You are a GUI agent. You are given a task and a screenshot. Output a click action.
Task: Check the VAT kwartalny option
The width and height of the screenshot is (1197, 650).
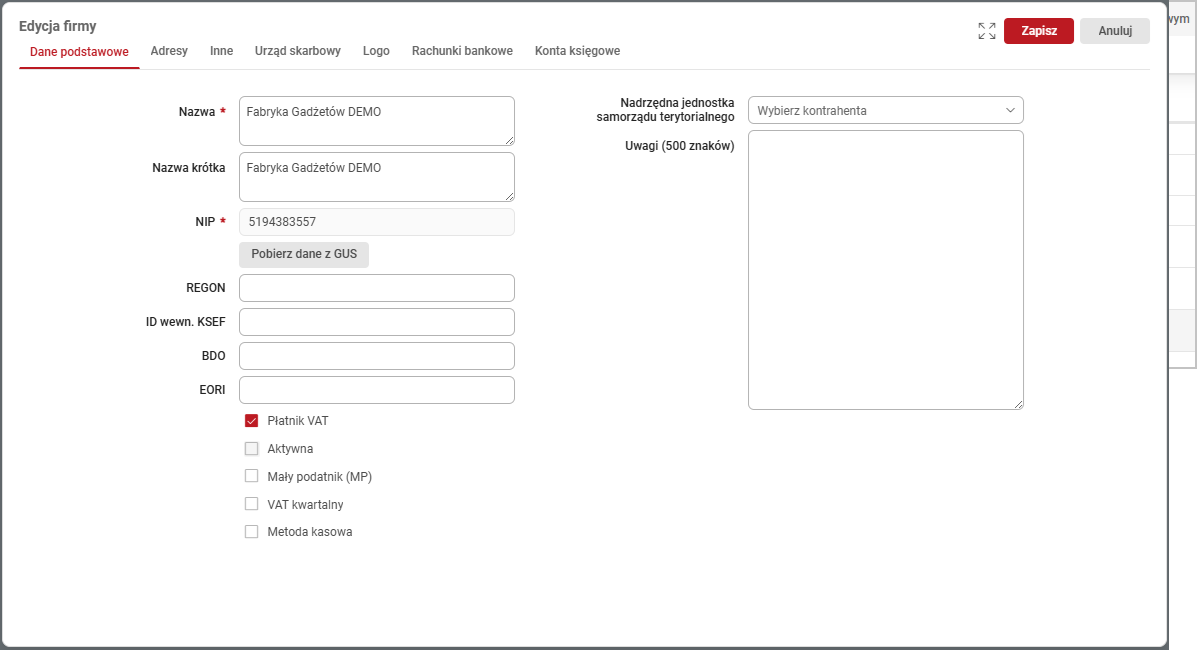[x=252, y=505]
